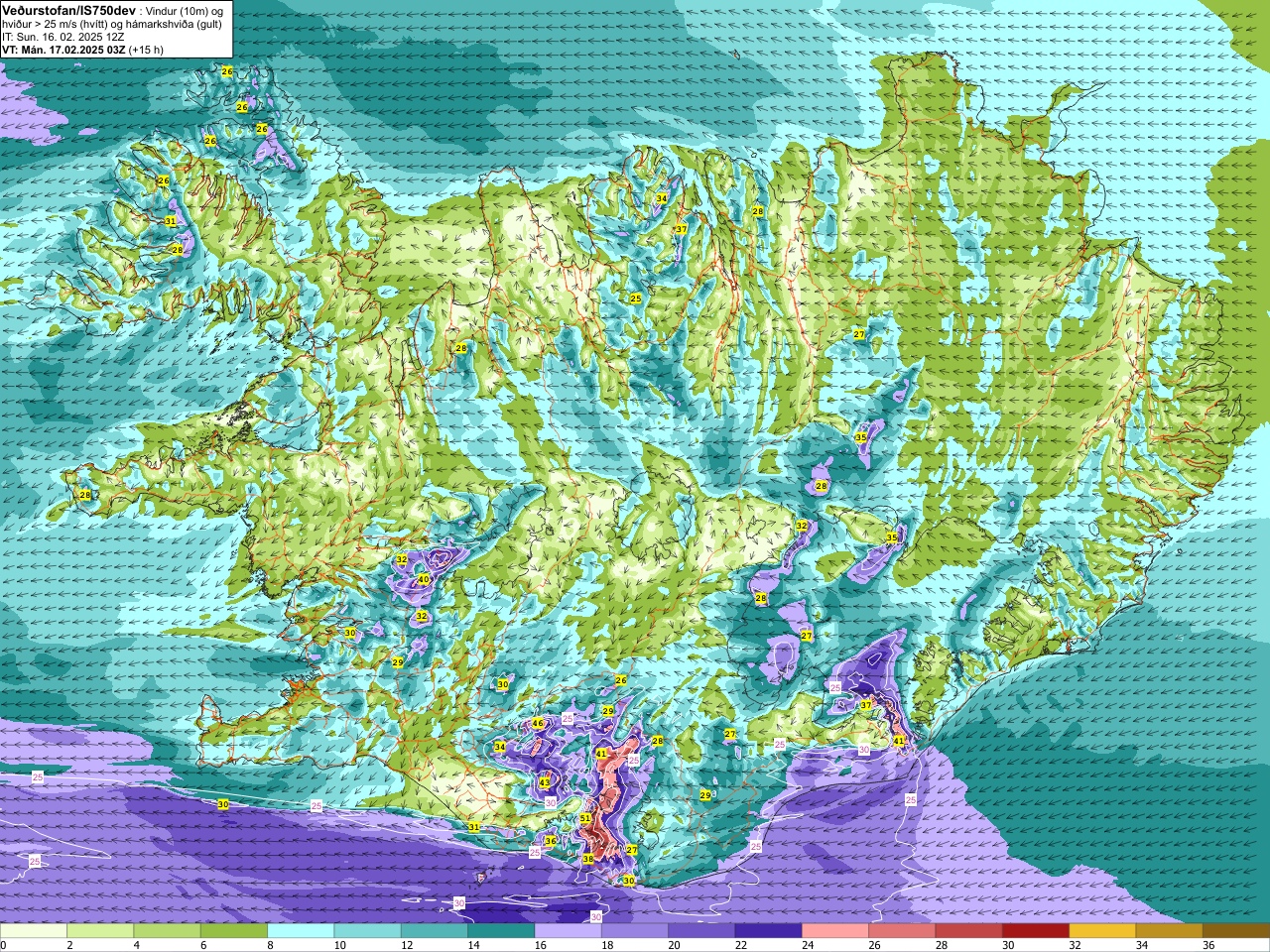
Task: Click the '16' tick label on the color scale
Action: pyautogui.click(x=541, y=945)
